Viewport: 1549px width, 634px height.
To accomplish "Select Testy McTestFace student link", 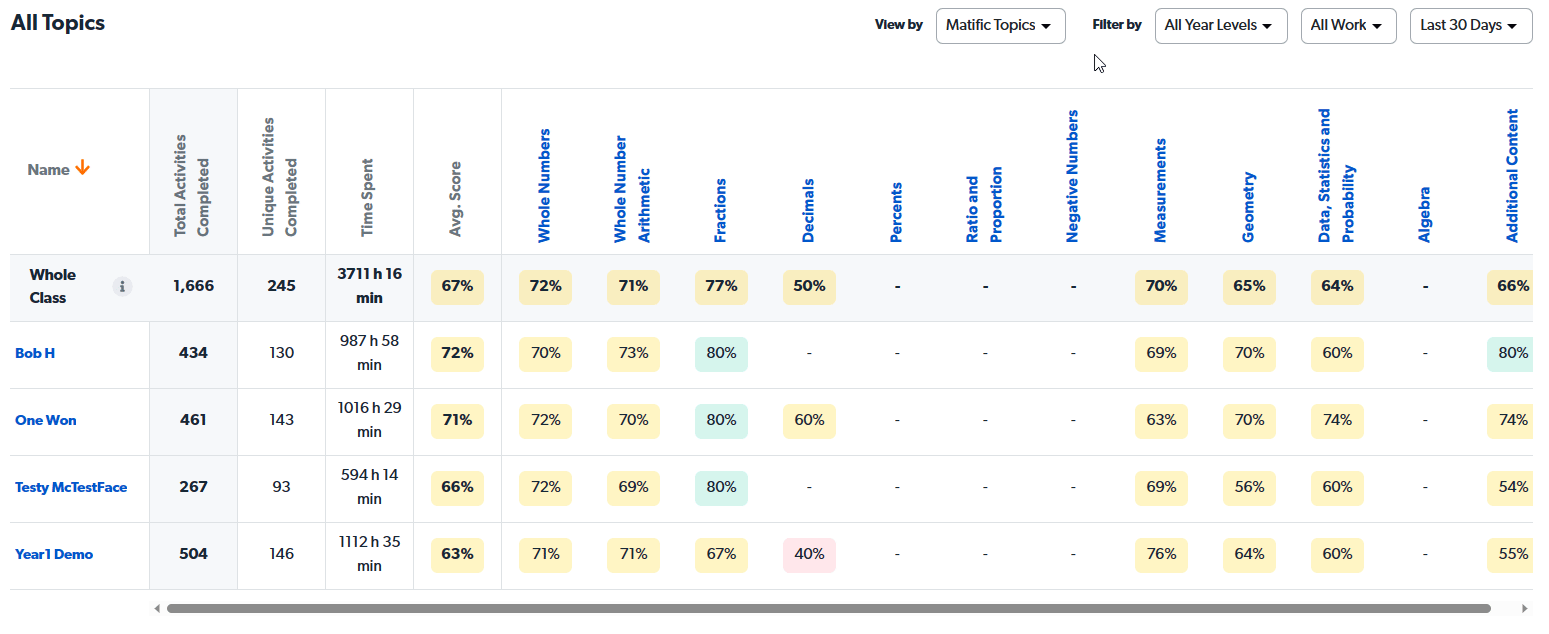I will [x=71, y=487].
